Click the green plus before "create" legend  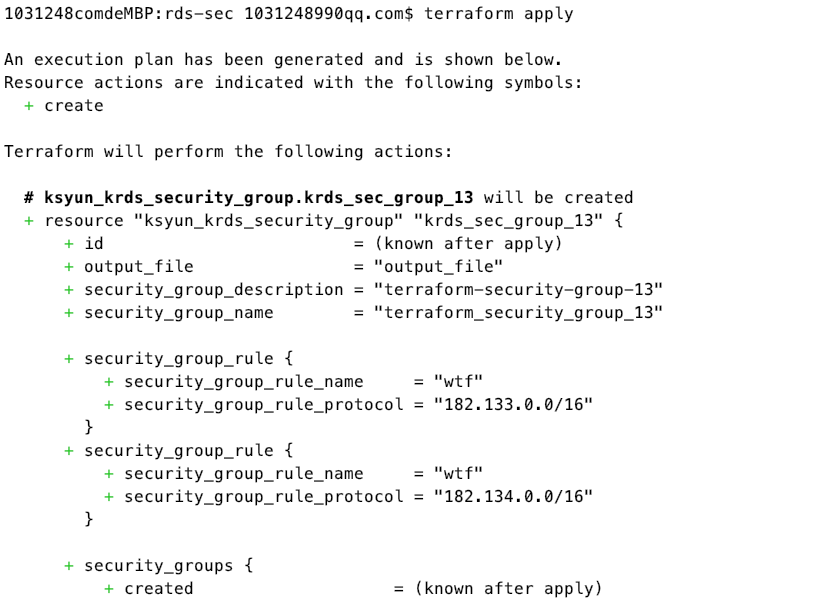(29, 106)
